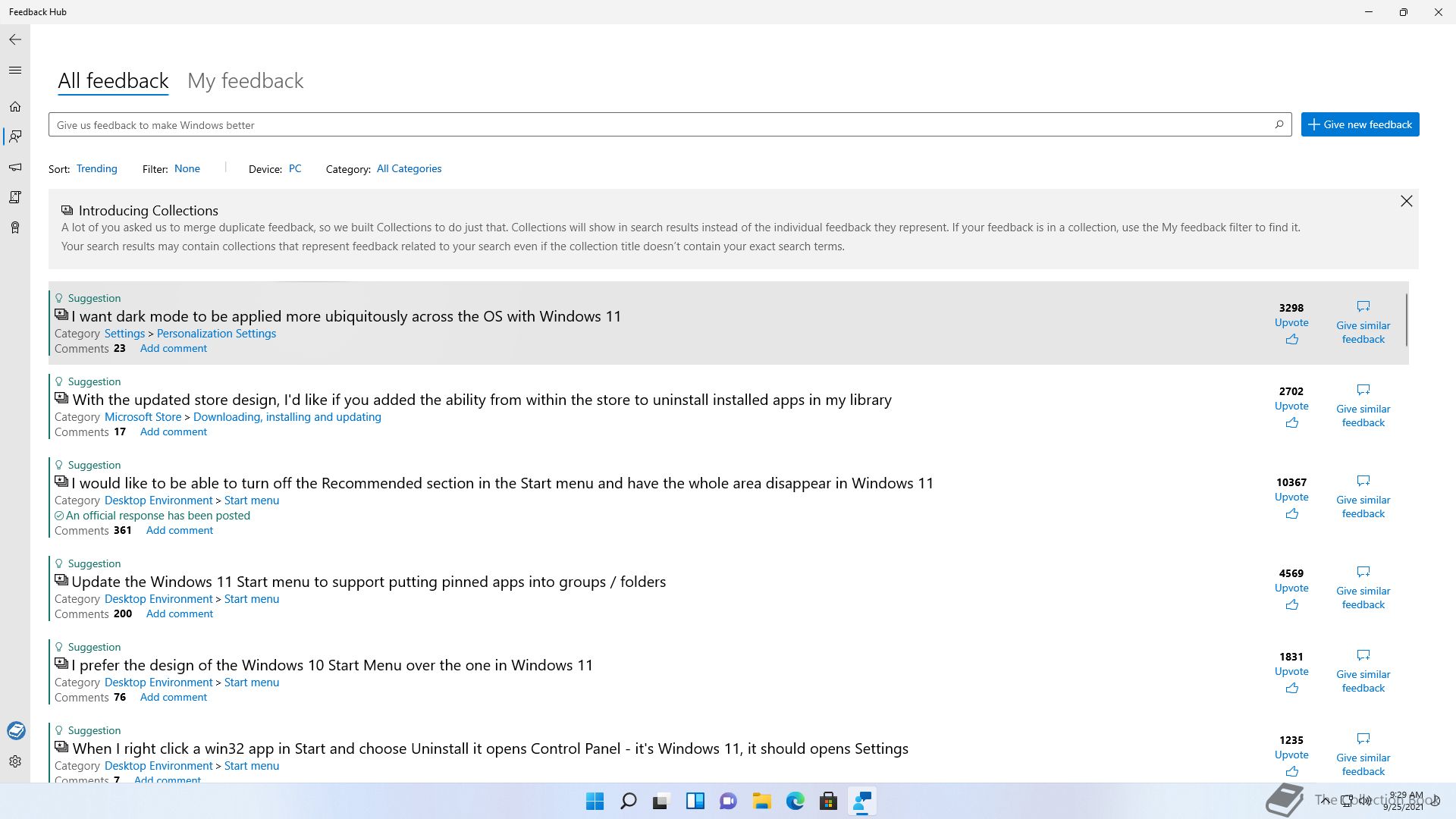Click Upvote link for 1235 votes item
Screen dimensions: 1456x819
click(1291, 755)
